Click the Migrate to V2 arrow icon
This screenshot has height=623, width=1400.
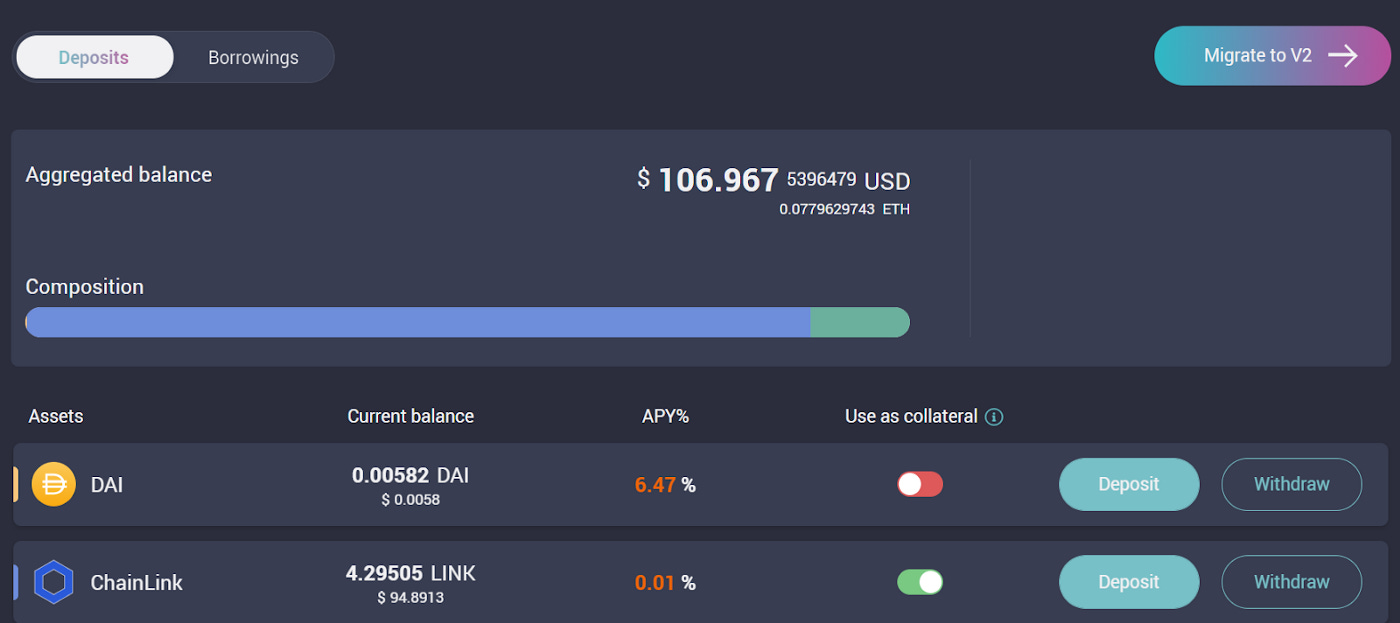pos(1342,55)
